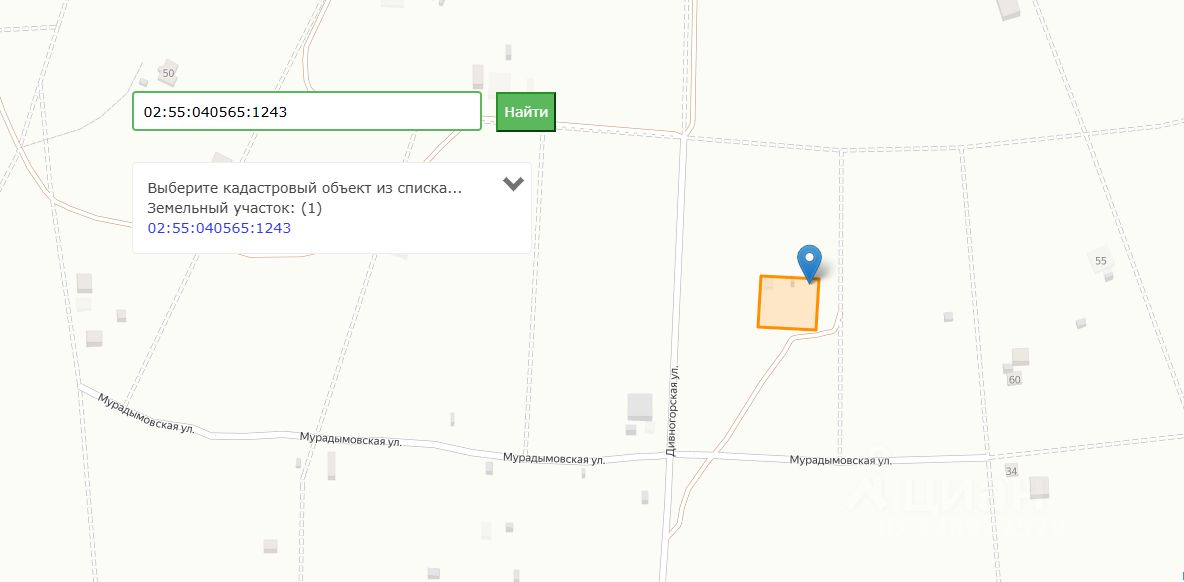The height and width of the screenshot is (582, 1184).
Task: Open the 02:55:040565:1243 parcel link
Action: click(x=219, y=227)
